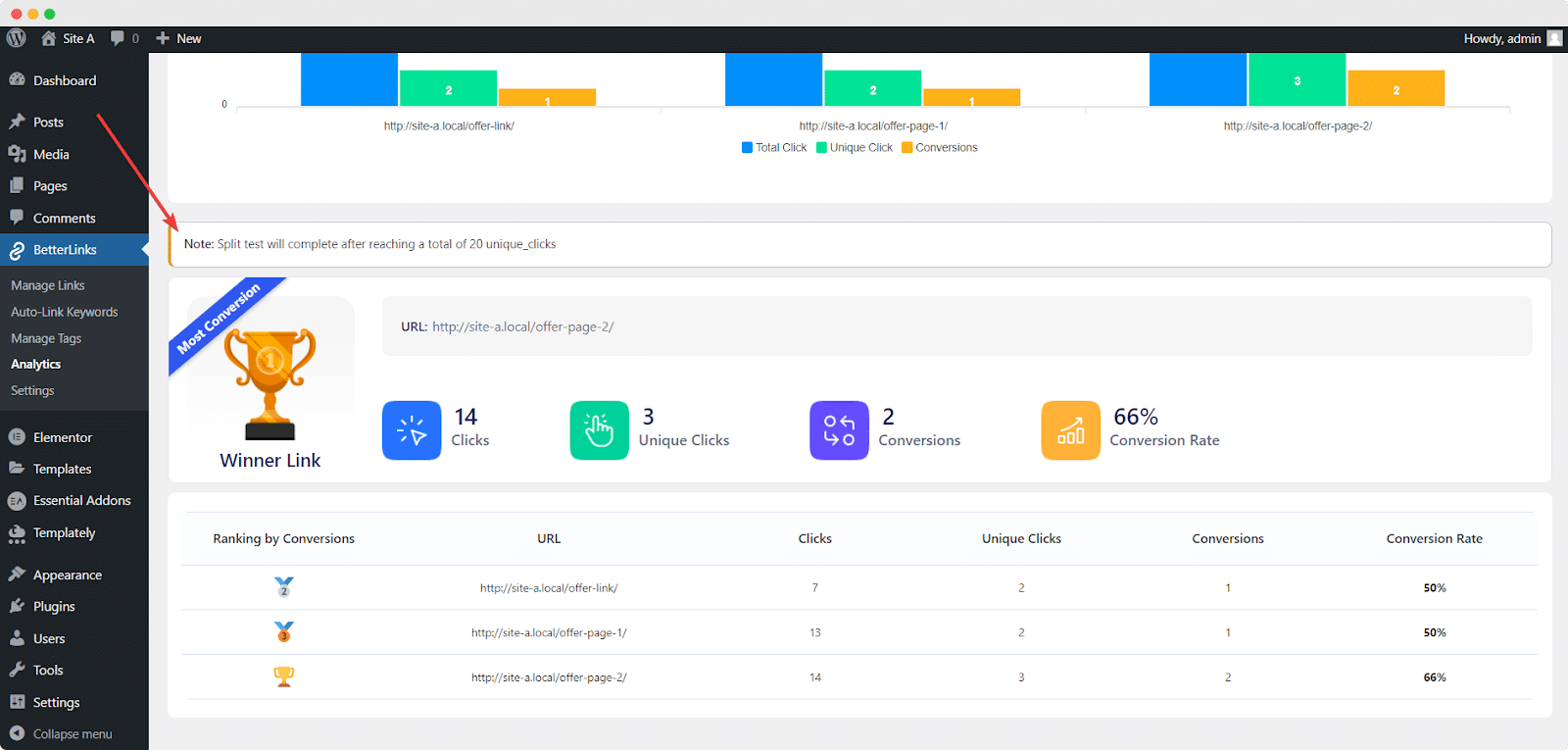1568x750 pixels.
Task: Click the gold trophy Winner Link image
Action: pos(269,383)
